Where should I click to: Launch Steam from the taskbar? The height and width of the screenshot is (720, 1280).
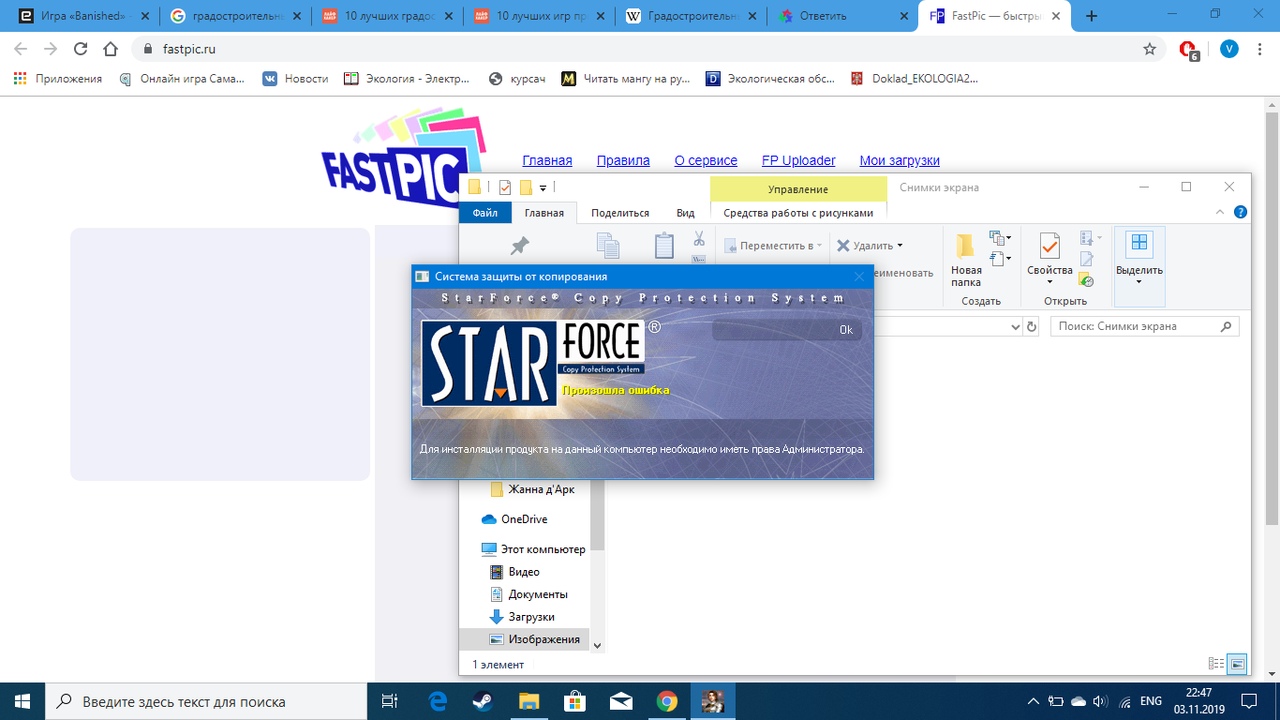pos(483,701)
